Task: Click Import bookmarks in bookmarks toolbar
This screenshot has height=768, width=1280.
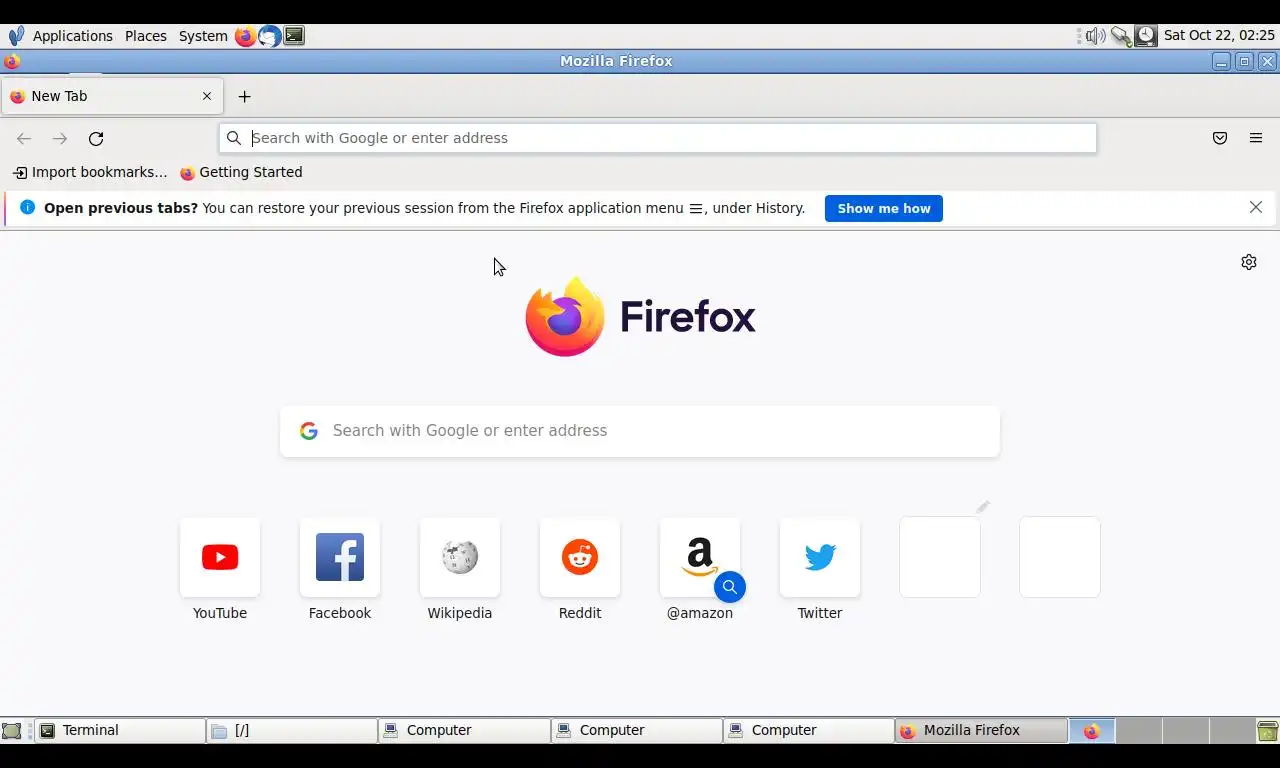Action: click(x=90, y=172)
